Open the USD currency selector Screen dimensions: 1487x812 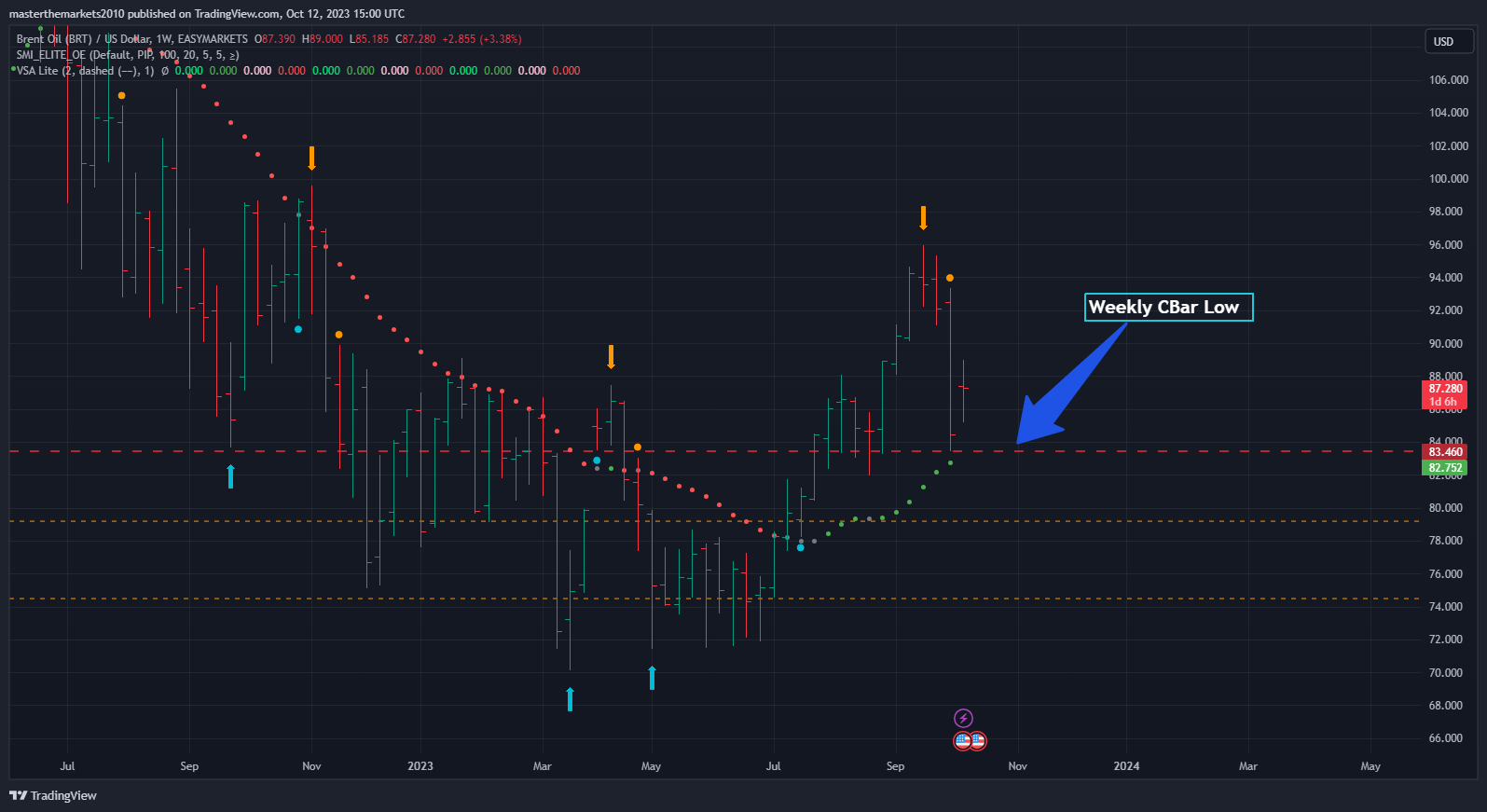click(1449, 41)
